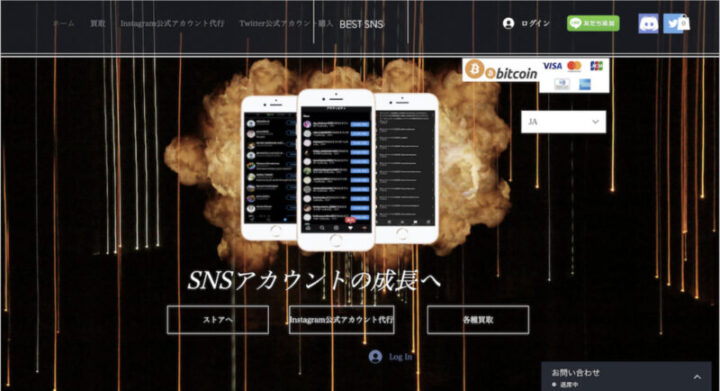
Task: Open the 買取 navigation item
Action: coord(97,23)
